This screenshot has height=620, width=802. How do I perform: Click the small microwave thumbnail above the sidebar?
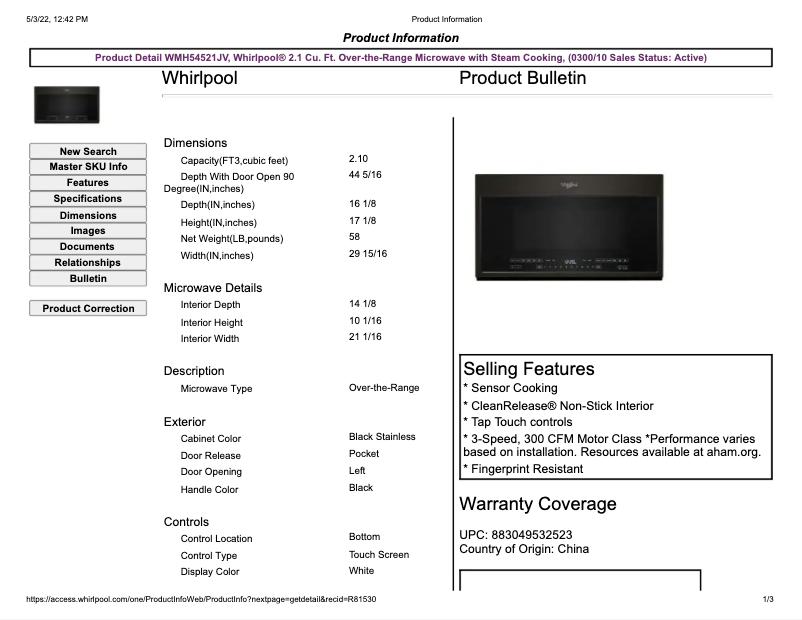click(x=67, y=105)
